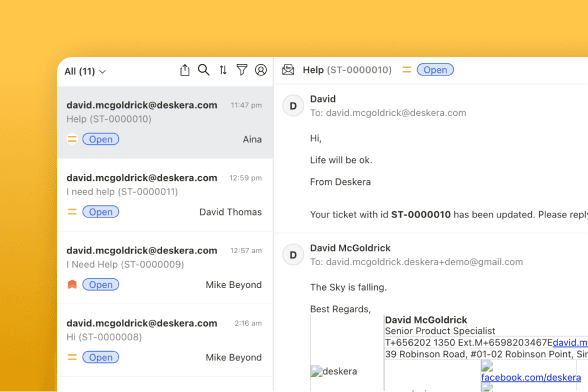
Task: Click the sort arrows icon
Action: coord(223,70)
